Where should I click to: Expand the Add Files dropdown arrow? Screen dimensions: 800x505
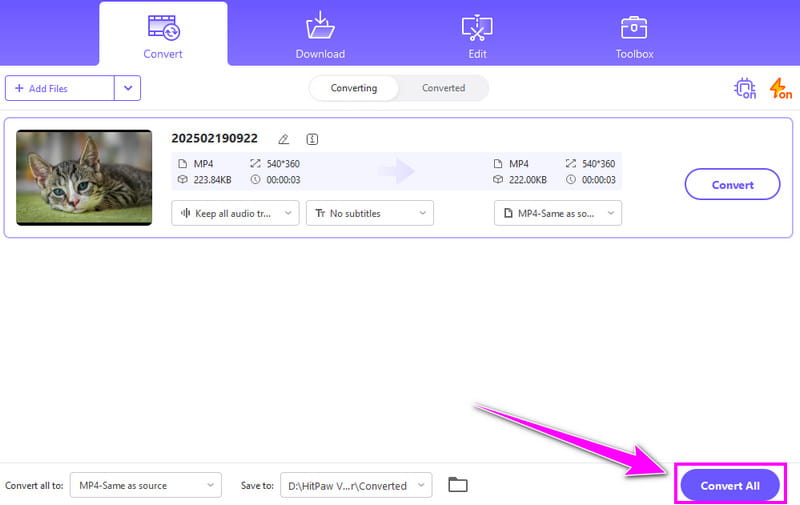[127, 88]
